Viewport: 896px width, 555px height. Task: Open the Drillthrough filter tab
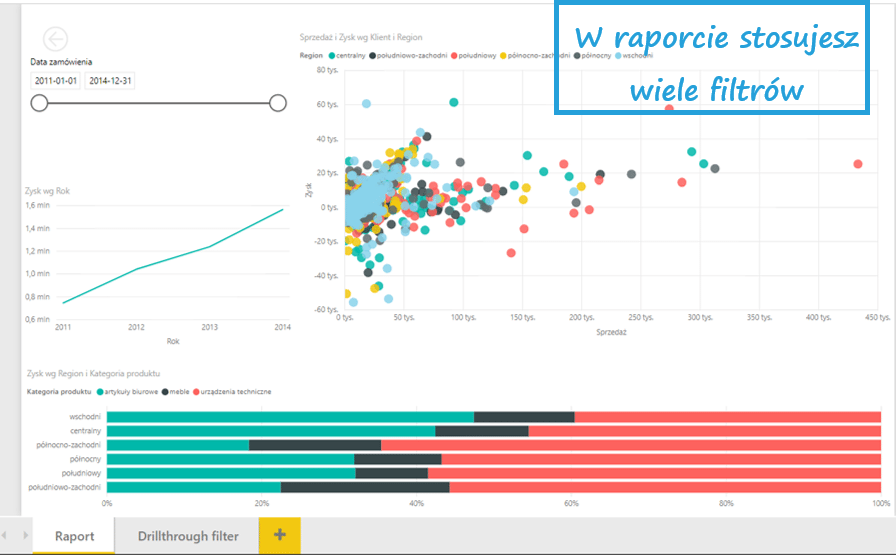click(x=188, y=536)
